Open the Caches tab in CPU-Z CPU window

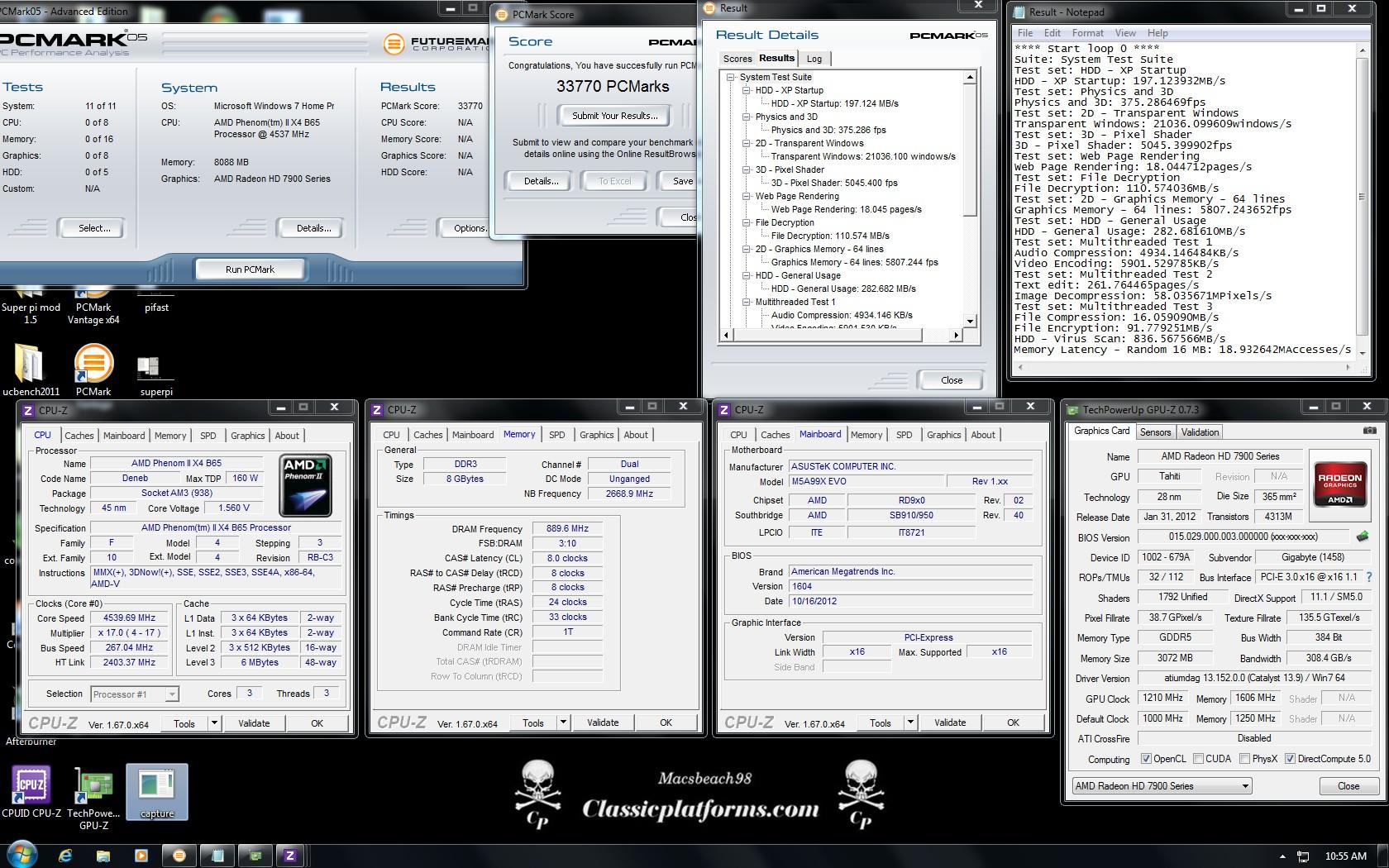pyautogui.click(x=79, y=436)
